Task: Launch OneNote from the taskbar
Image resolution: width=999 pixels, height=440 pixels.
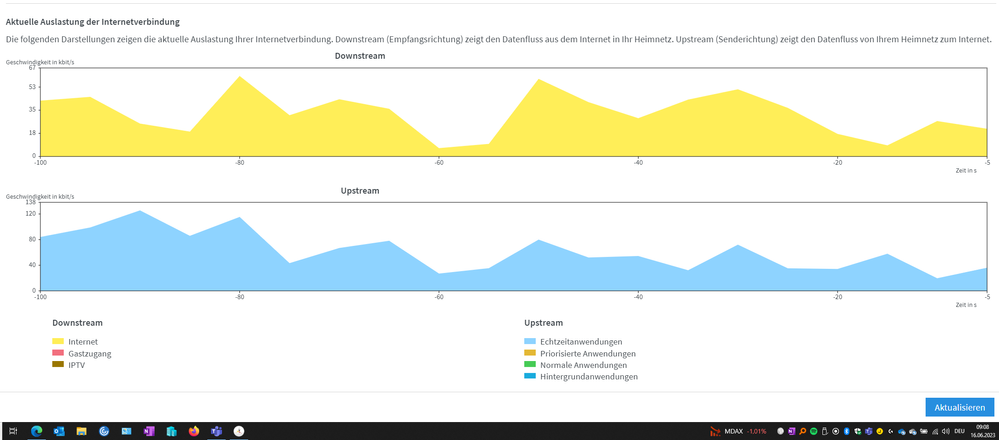Action: 149,431
